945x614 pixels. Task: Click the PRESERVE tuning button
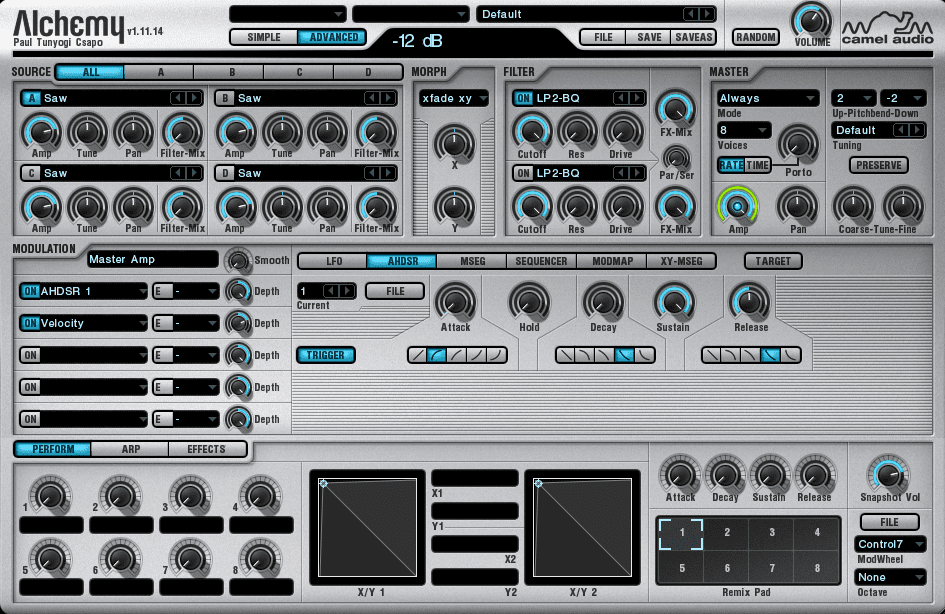[879, 165]
